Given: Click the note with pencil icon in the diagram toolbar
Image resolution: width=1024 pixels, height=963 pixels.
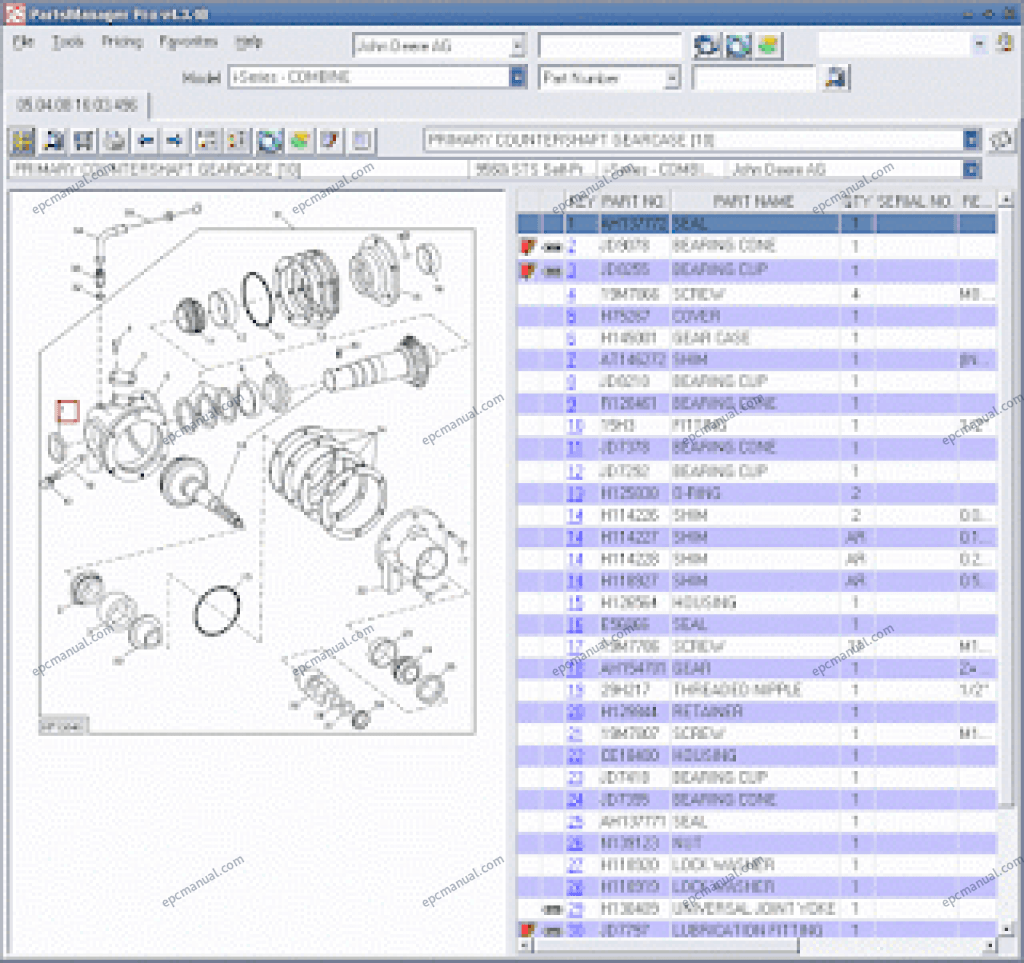Looking at the screenshot, I should (330, 140).
